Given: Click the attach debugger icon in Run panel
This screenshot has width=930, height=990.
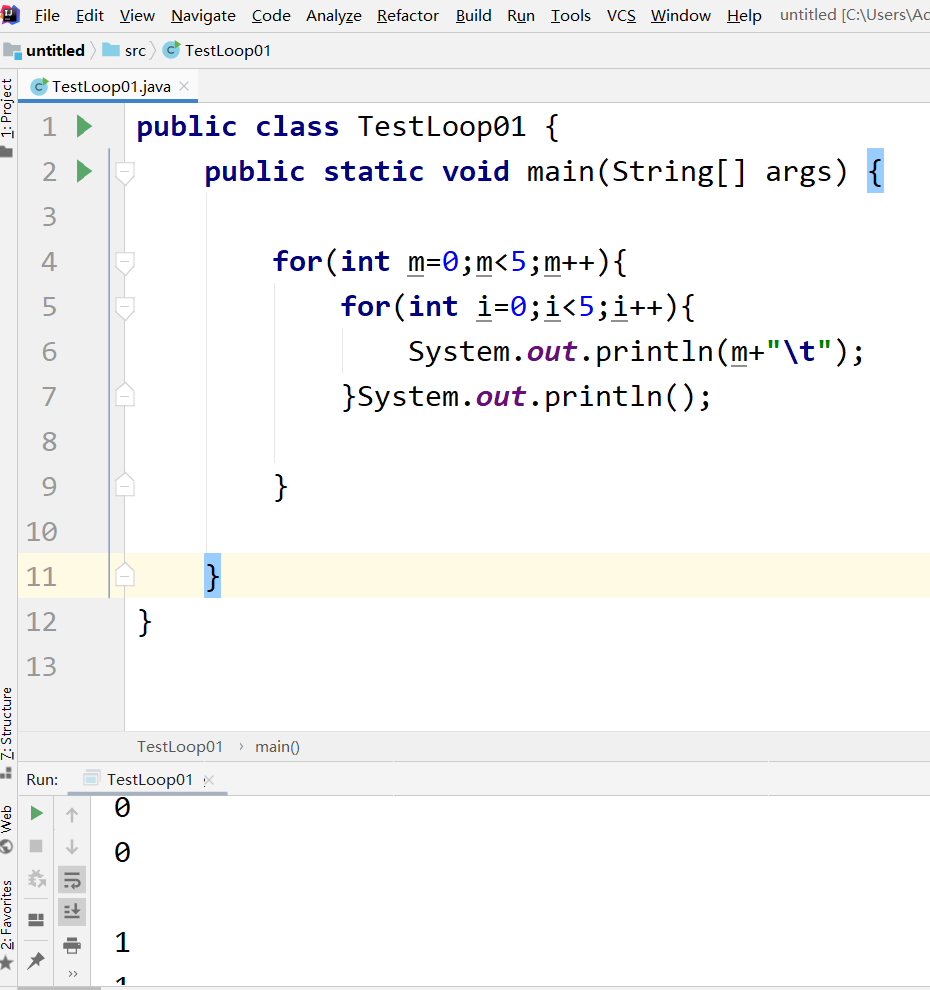Looking at the screenshot, I should tap(37, 878).
